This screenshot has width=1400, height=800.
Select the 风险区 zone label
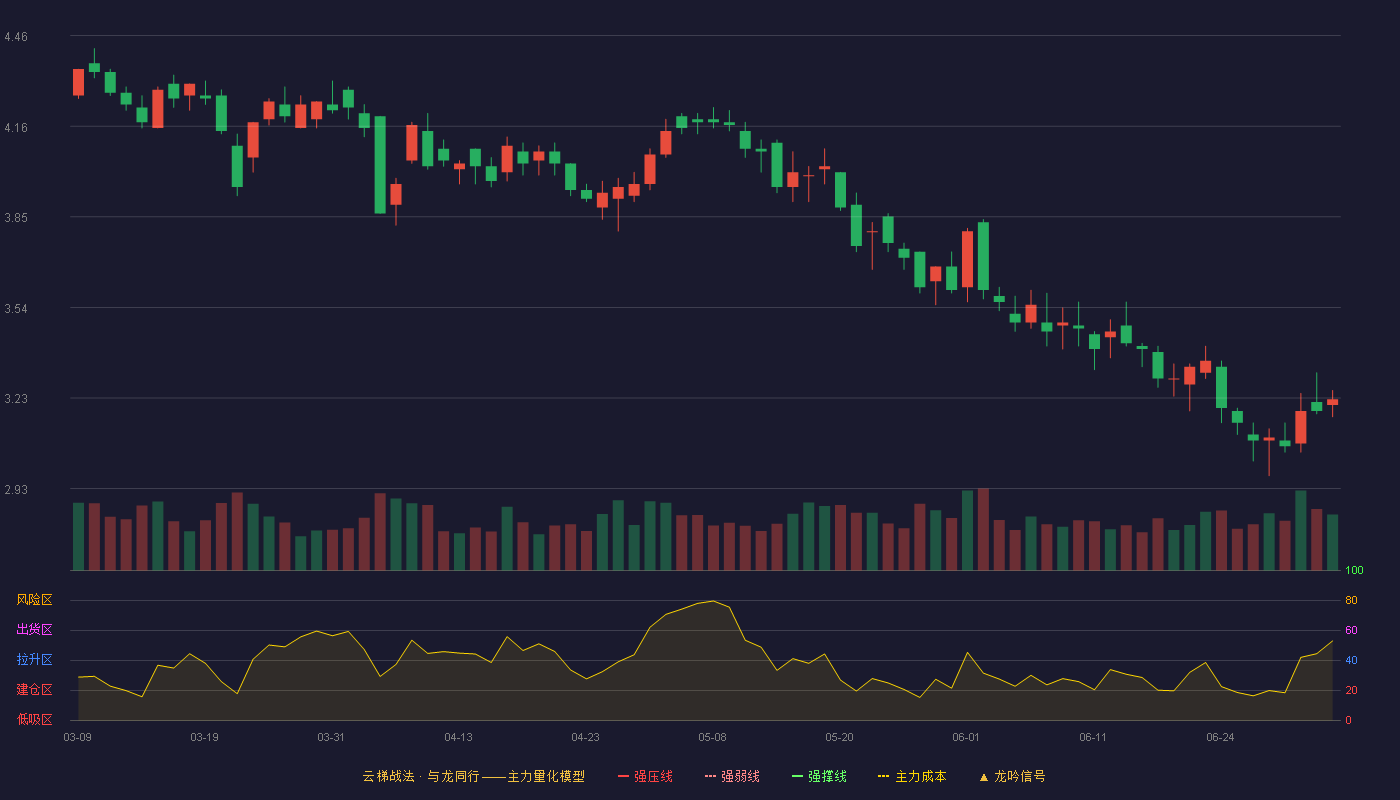[34, 600]
